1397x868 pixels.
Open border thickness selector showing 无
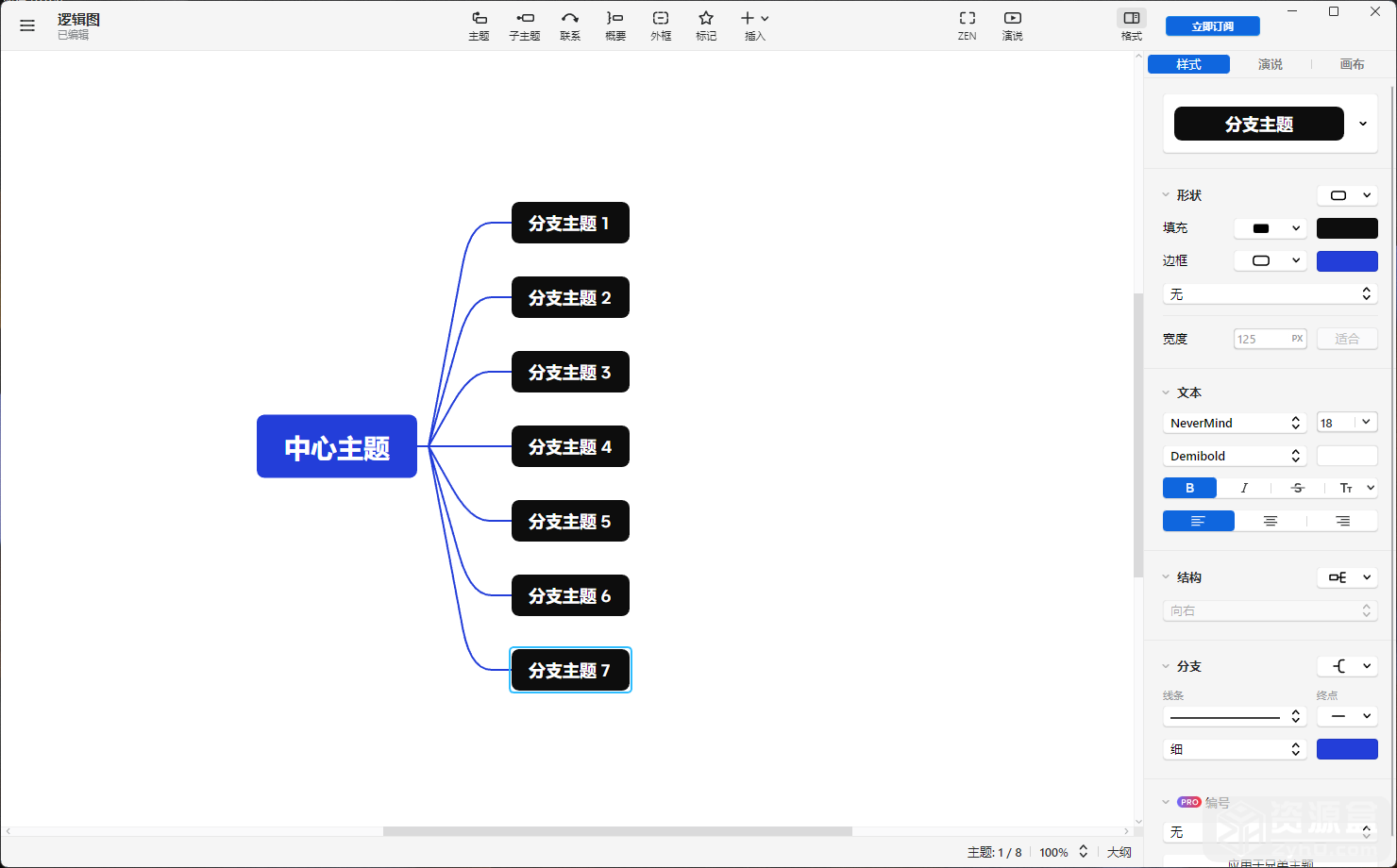pyautogui.click(x=1270, y=294)
